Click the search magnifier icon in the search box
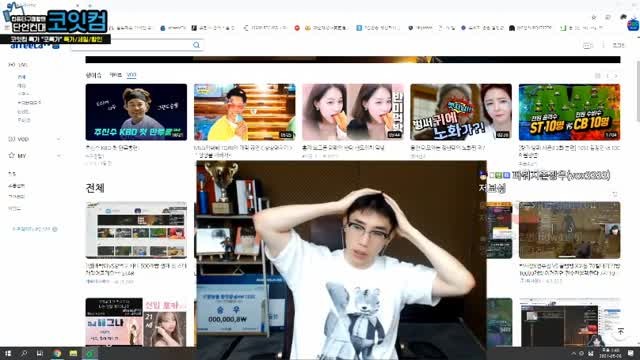The image size is (640, 360). pyautogui.click(x=196, y=45)
